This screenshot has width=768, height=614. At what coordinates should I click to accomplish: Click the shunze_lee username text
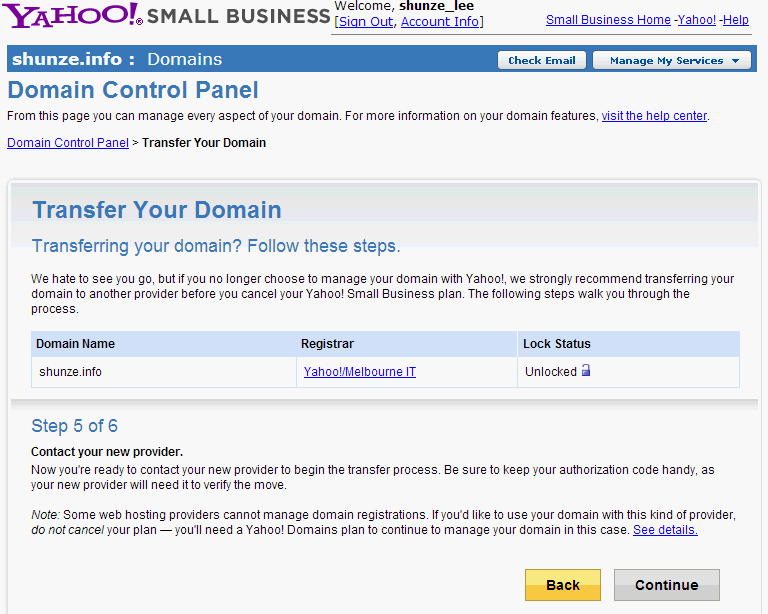pyautogui.click(x=436, y=6)
